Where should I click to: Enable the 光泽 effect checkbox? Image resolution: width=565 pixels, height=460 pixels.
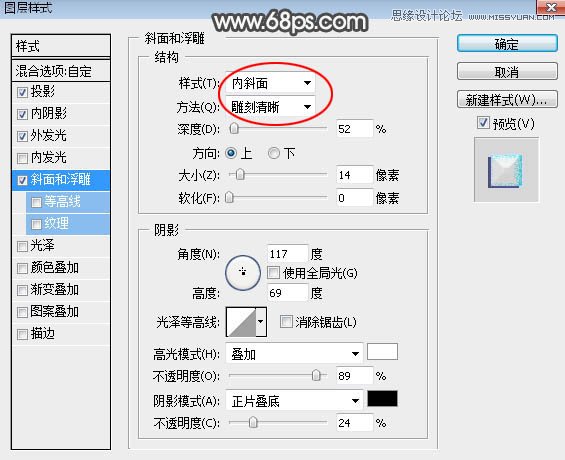[x=22, y=246]
